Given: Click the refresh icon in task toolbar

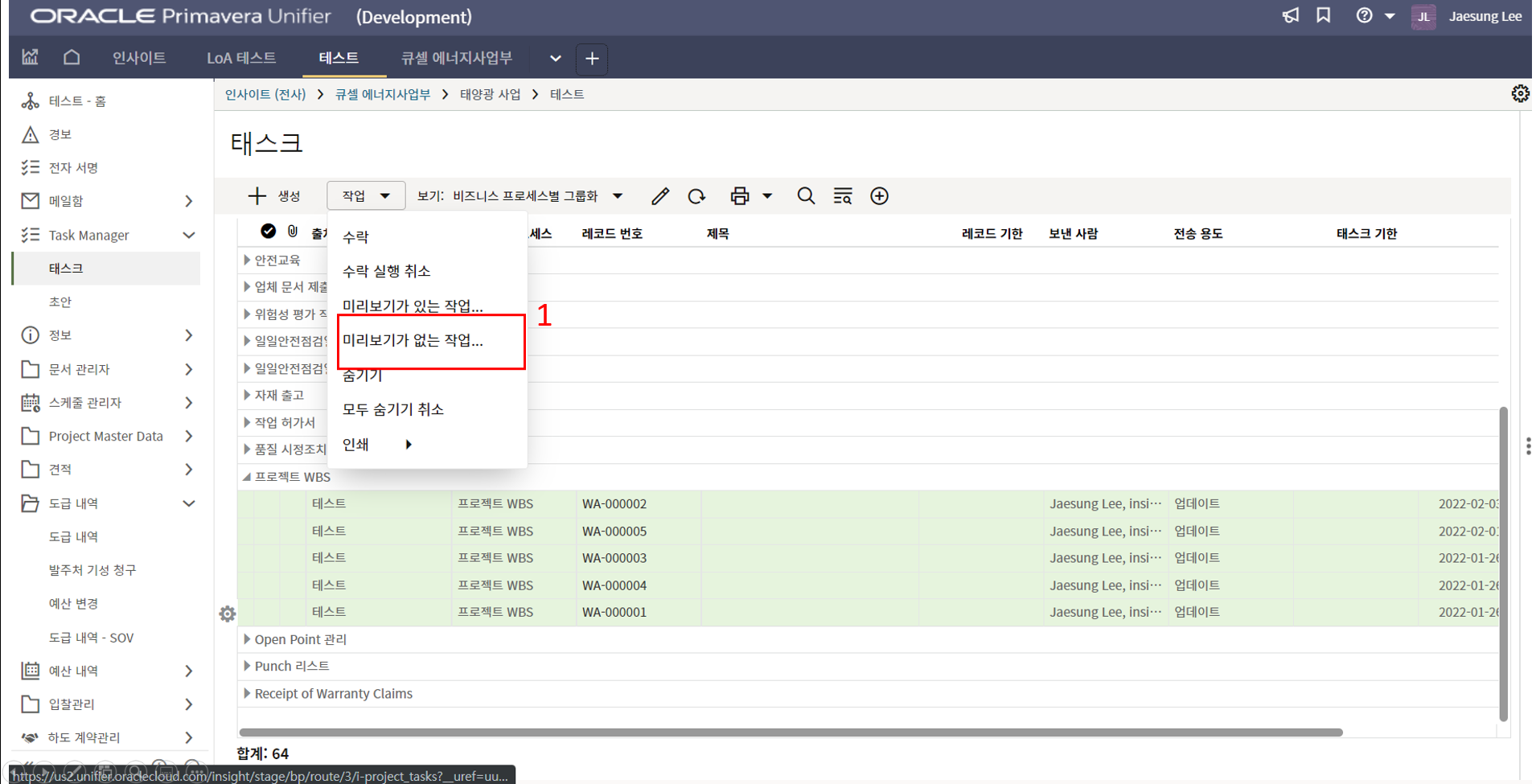Looking at the screenshot, I should [x=696, y=196].
